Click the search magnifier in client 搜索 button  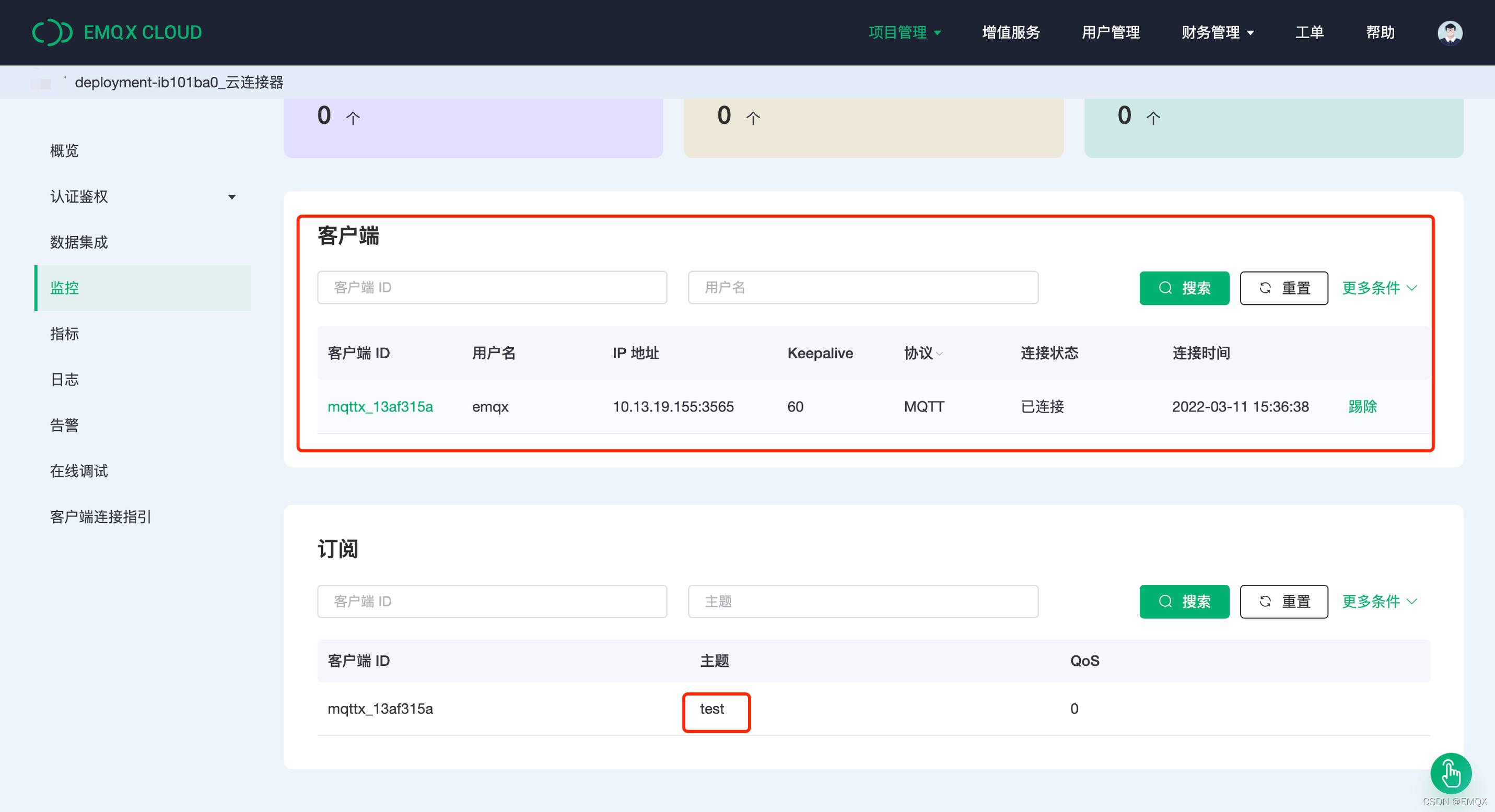(x=1166, y=288)
